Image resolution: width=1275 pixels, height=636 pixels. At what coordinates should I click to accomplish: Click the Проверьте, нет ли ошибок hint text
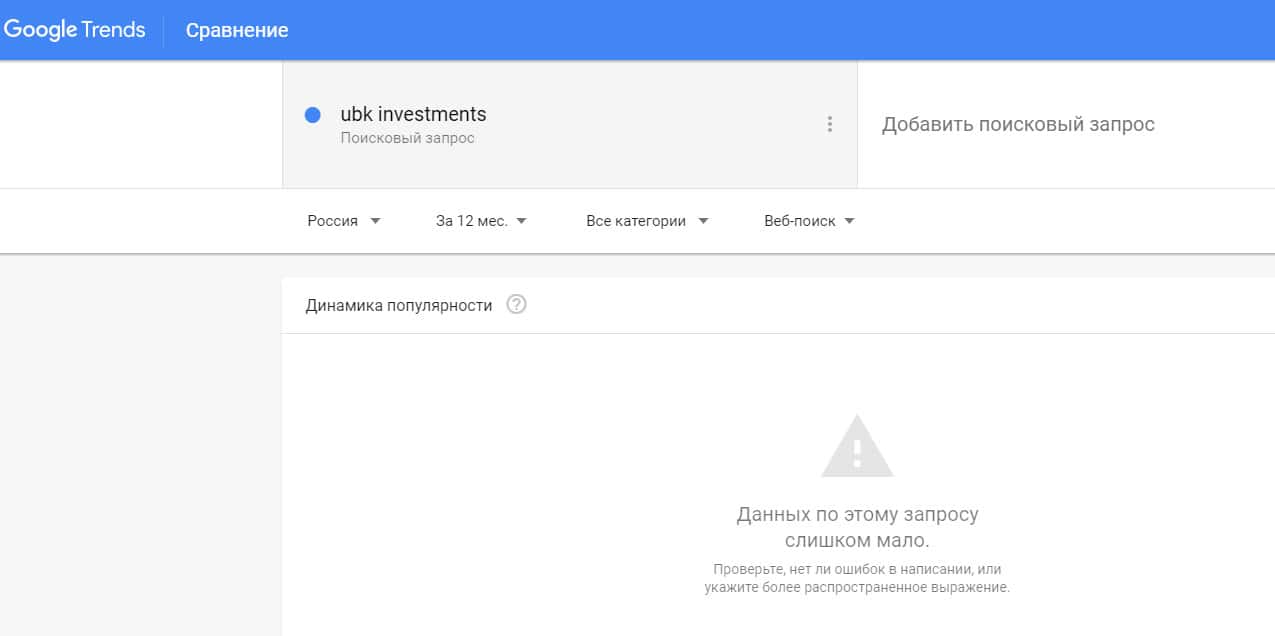pyautogui.click(x=857, y=578)
